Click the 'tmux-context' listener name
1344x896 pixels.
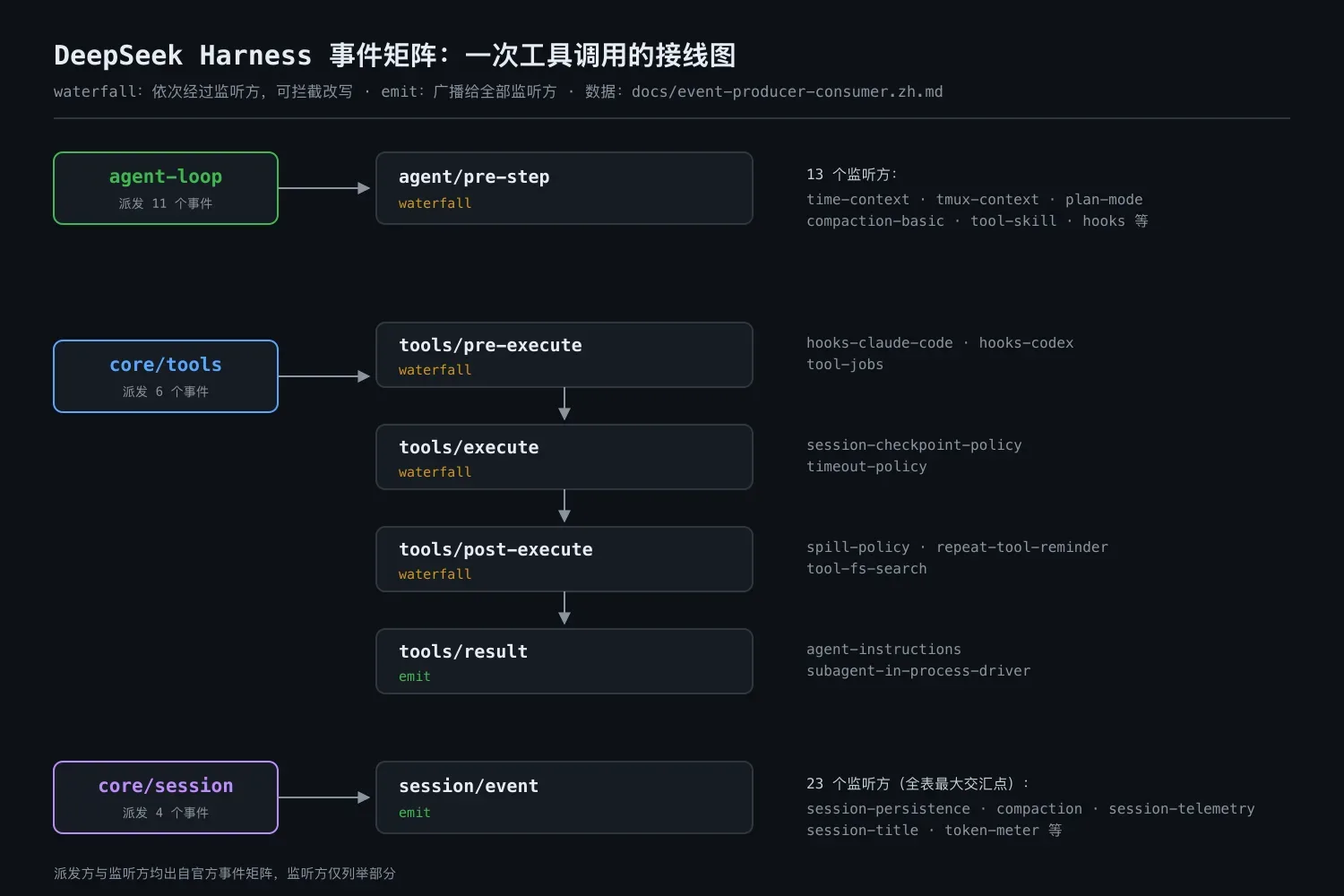point(987,200)
